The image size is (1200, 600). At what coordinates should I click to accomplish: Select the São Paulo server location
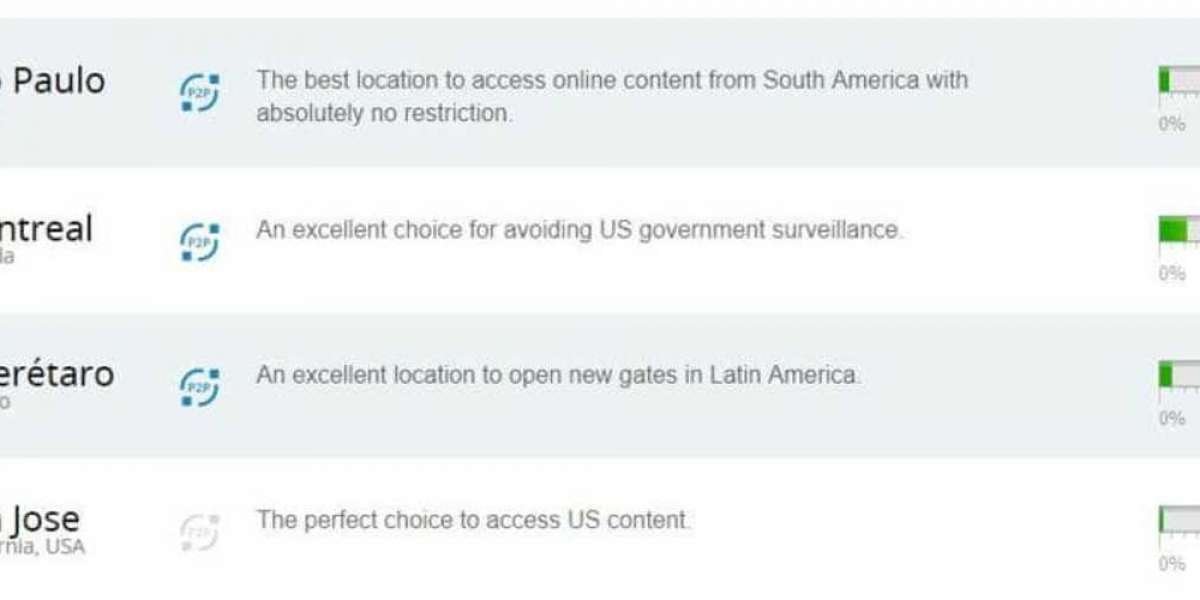(x=52, y=81)
